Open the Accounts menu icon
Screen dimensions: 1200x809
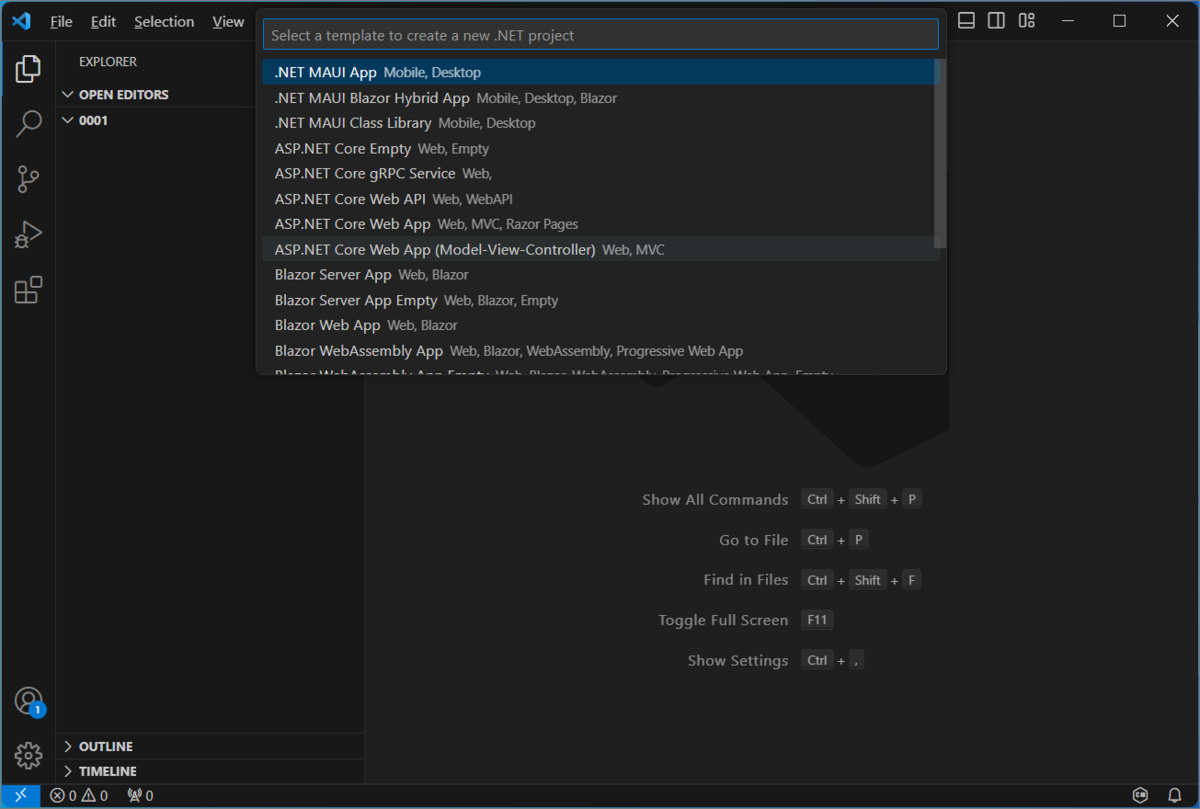click(28, 701)
